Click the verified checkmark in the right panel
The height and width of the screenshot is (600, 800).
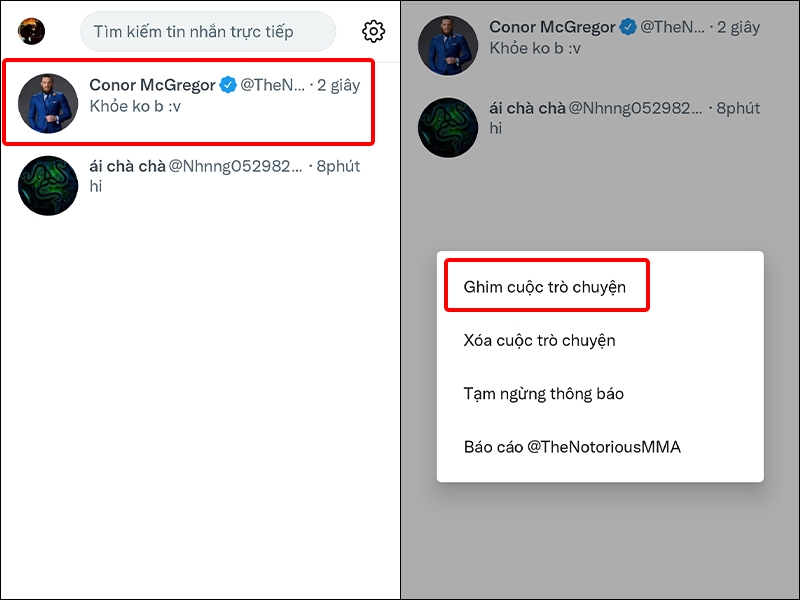(x=627, y=27)
